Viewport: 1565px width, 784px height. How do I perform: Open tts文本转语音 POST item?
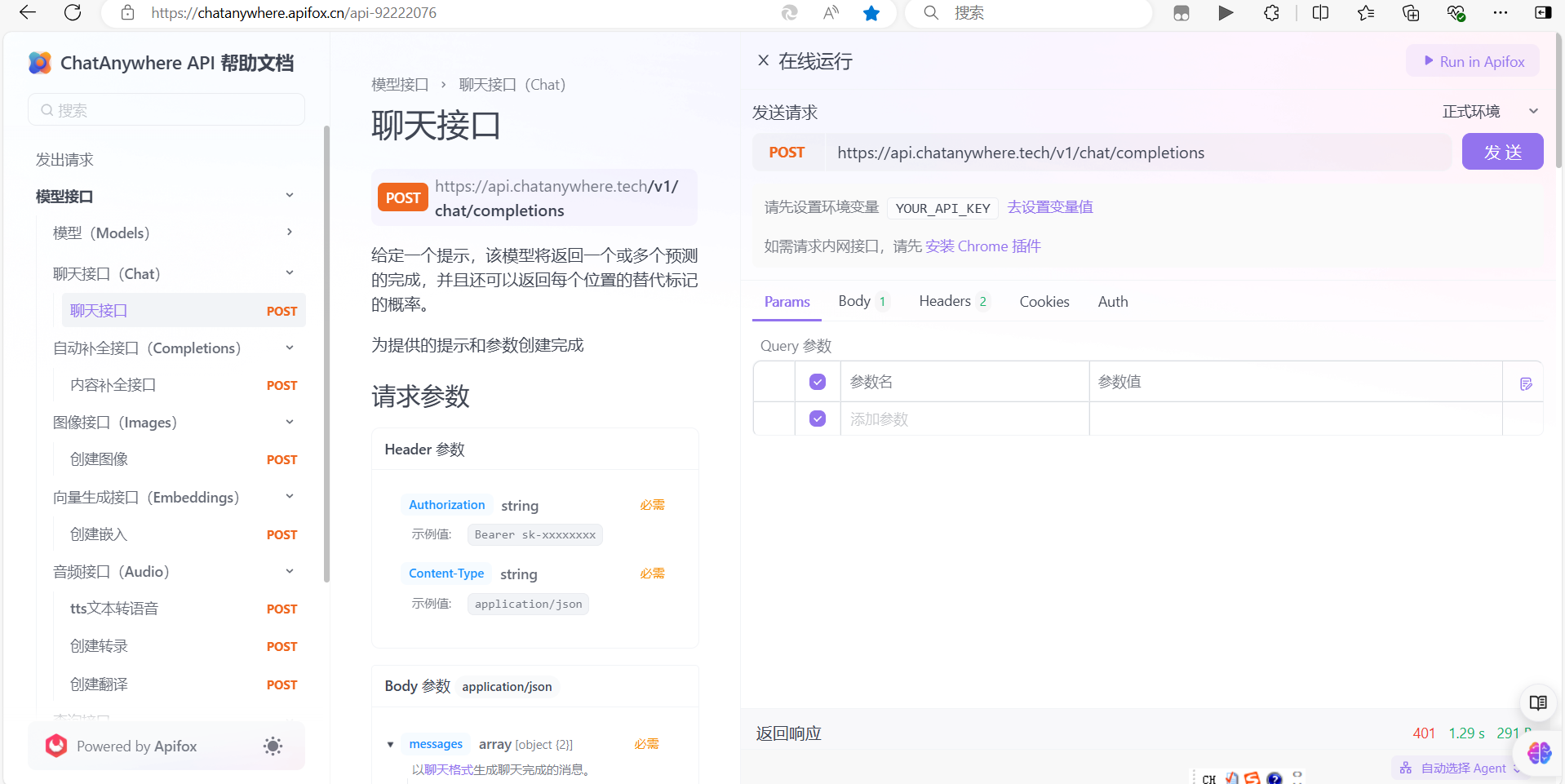(184, 609)
